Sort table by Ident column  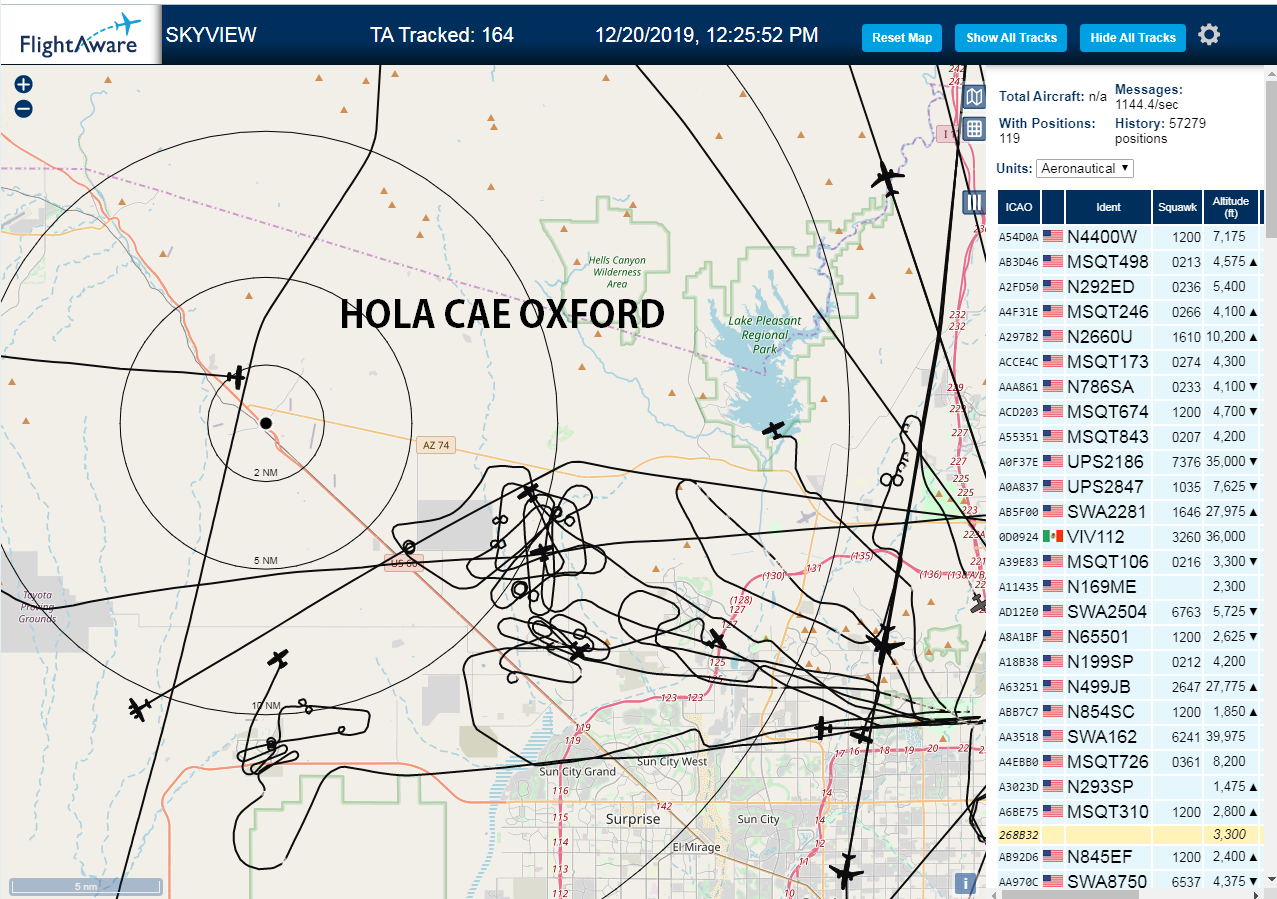coord(1108,207)
